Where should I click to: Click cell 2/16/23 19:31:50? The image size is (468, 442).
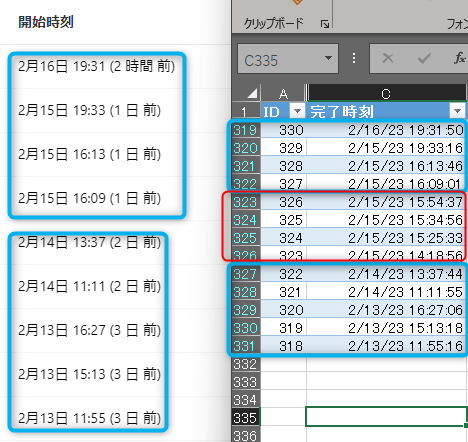pos(386,130)
